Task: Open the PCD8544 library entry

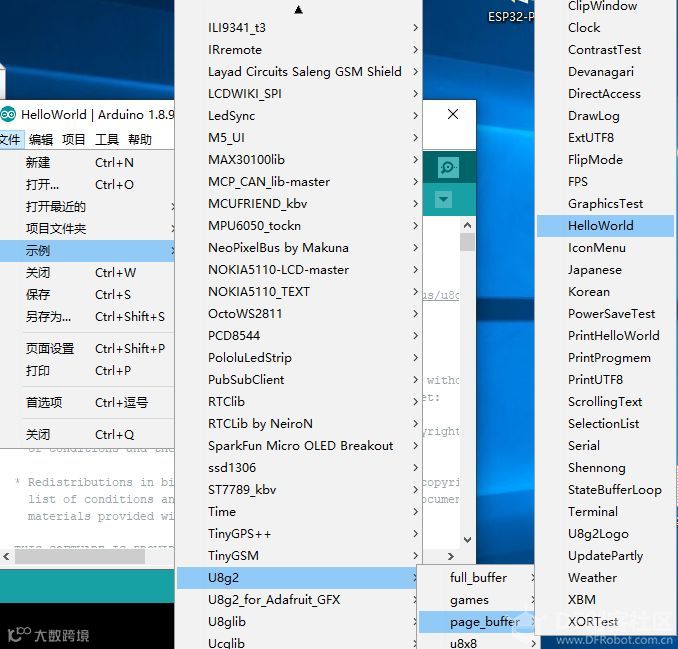Action: (298, 336)
